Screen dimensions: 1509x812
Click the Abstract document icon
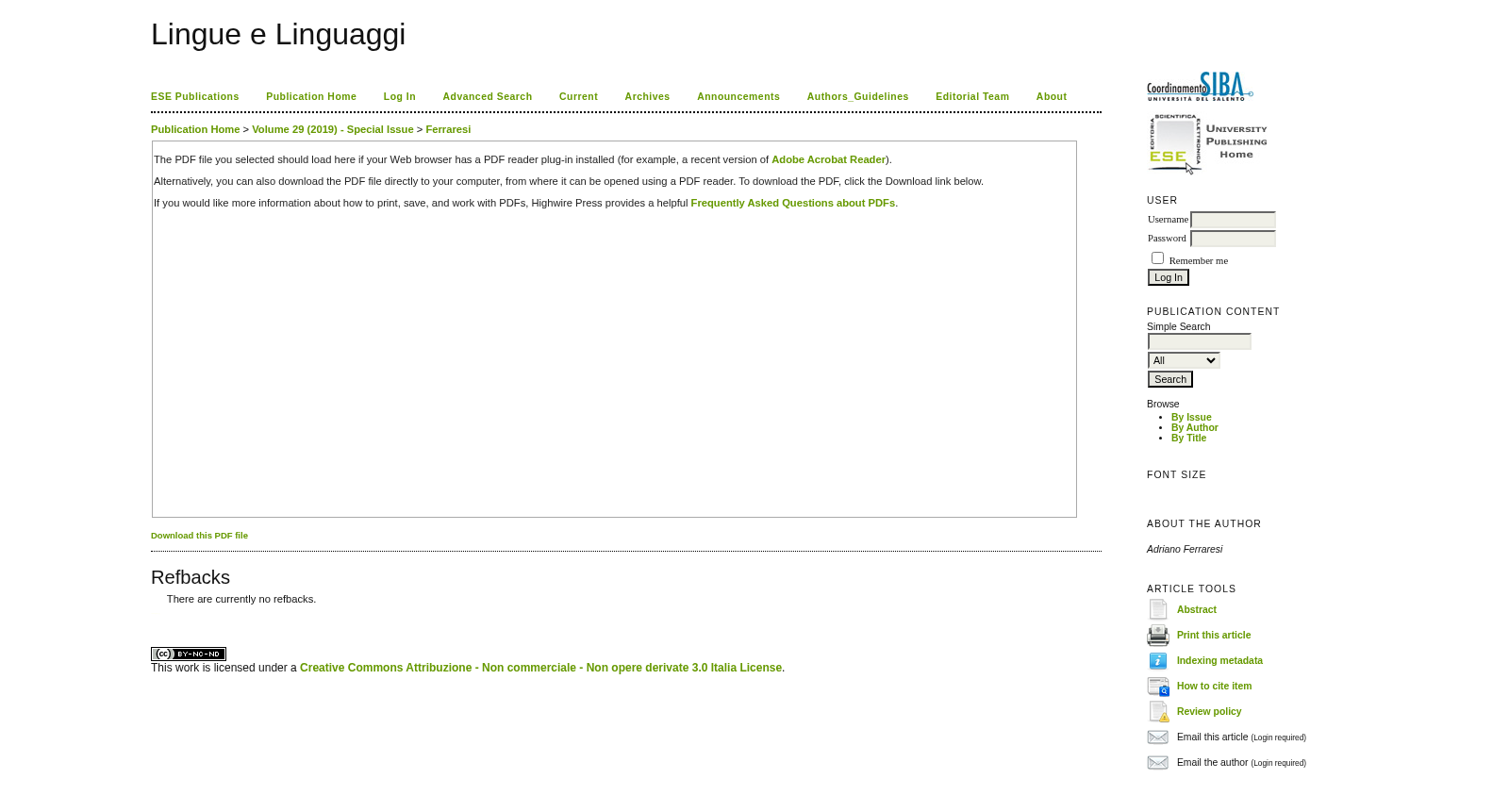point(1158,610)
